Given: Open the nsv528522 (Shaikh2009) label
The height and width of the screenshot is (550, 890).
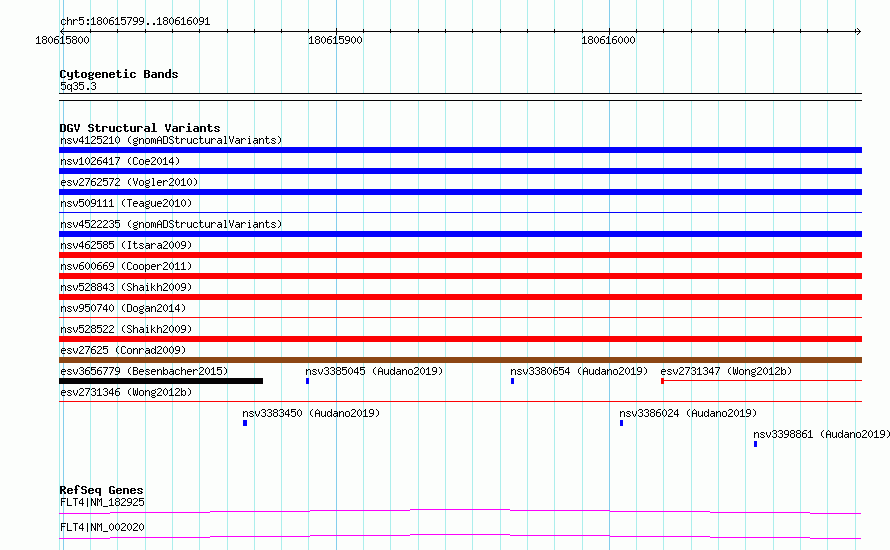Looking at the screenshot, I should click(126, 329).
